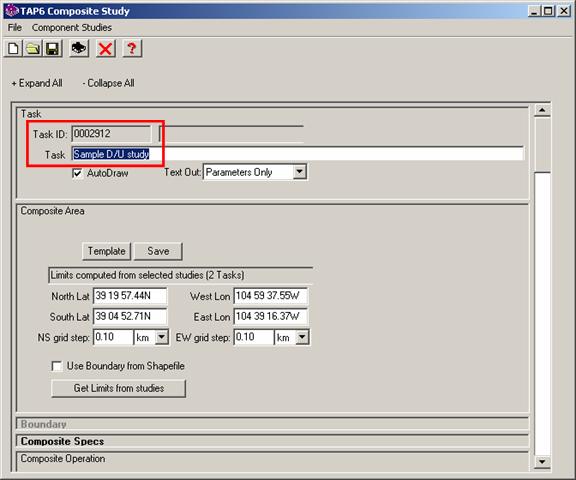Click the scrollbar down arrow
Screen dimensions: 576x480
(542, 462)
